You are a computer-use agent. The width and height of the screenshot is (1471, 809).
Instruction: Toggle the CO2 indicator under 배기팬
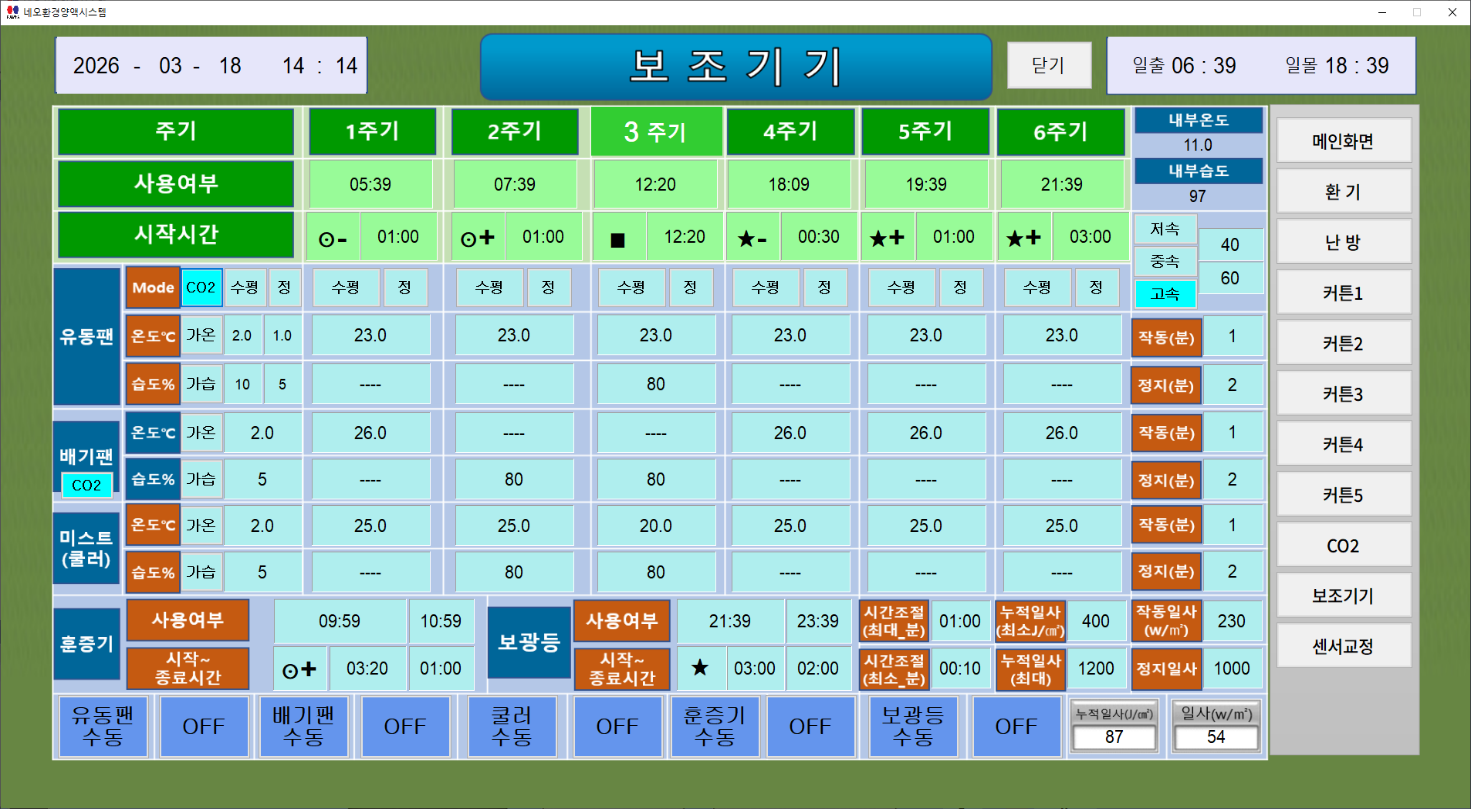pos(87,486)
